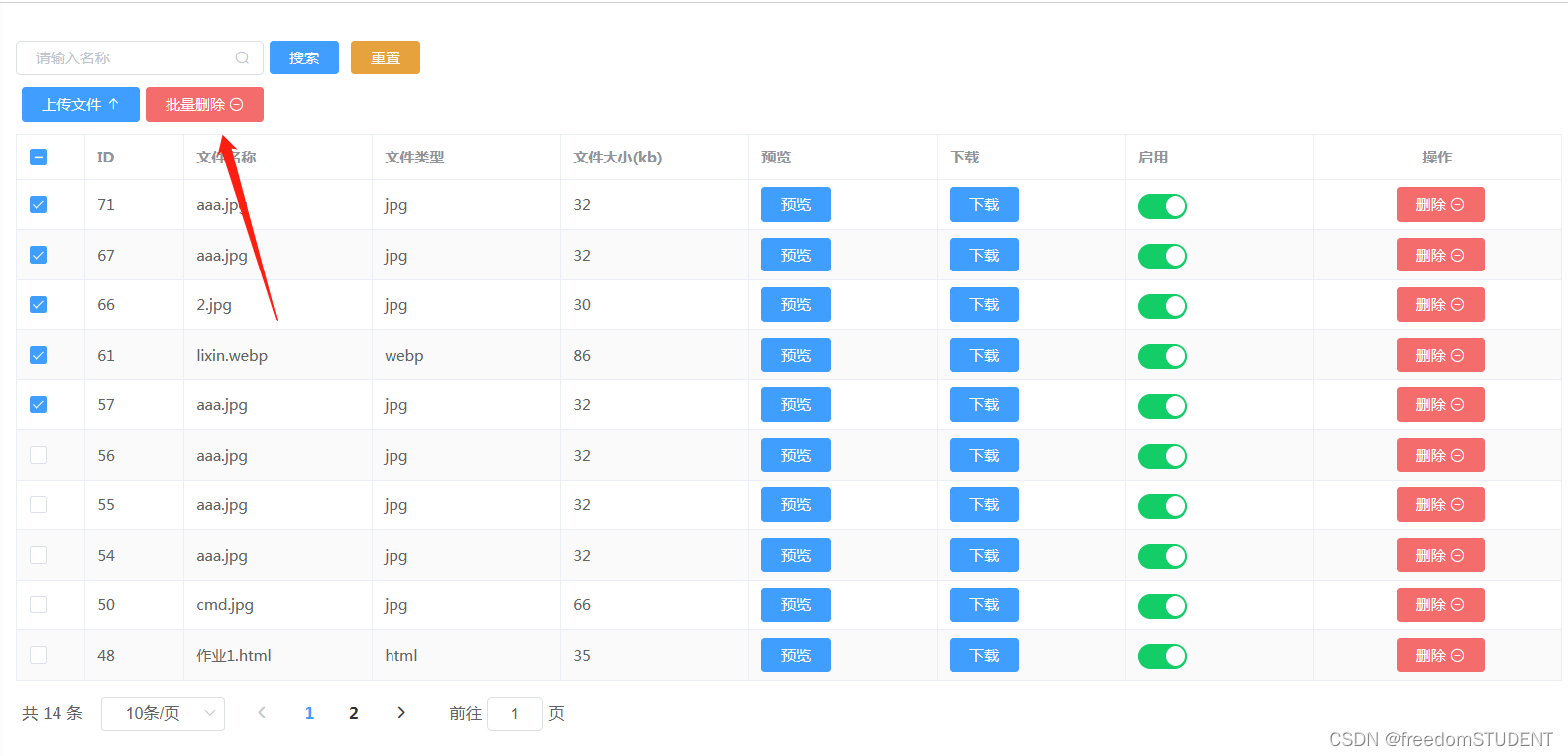
Task: Click the 共 14 条 total count text
Action: pos(53,713)
